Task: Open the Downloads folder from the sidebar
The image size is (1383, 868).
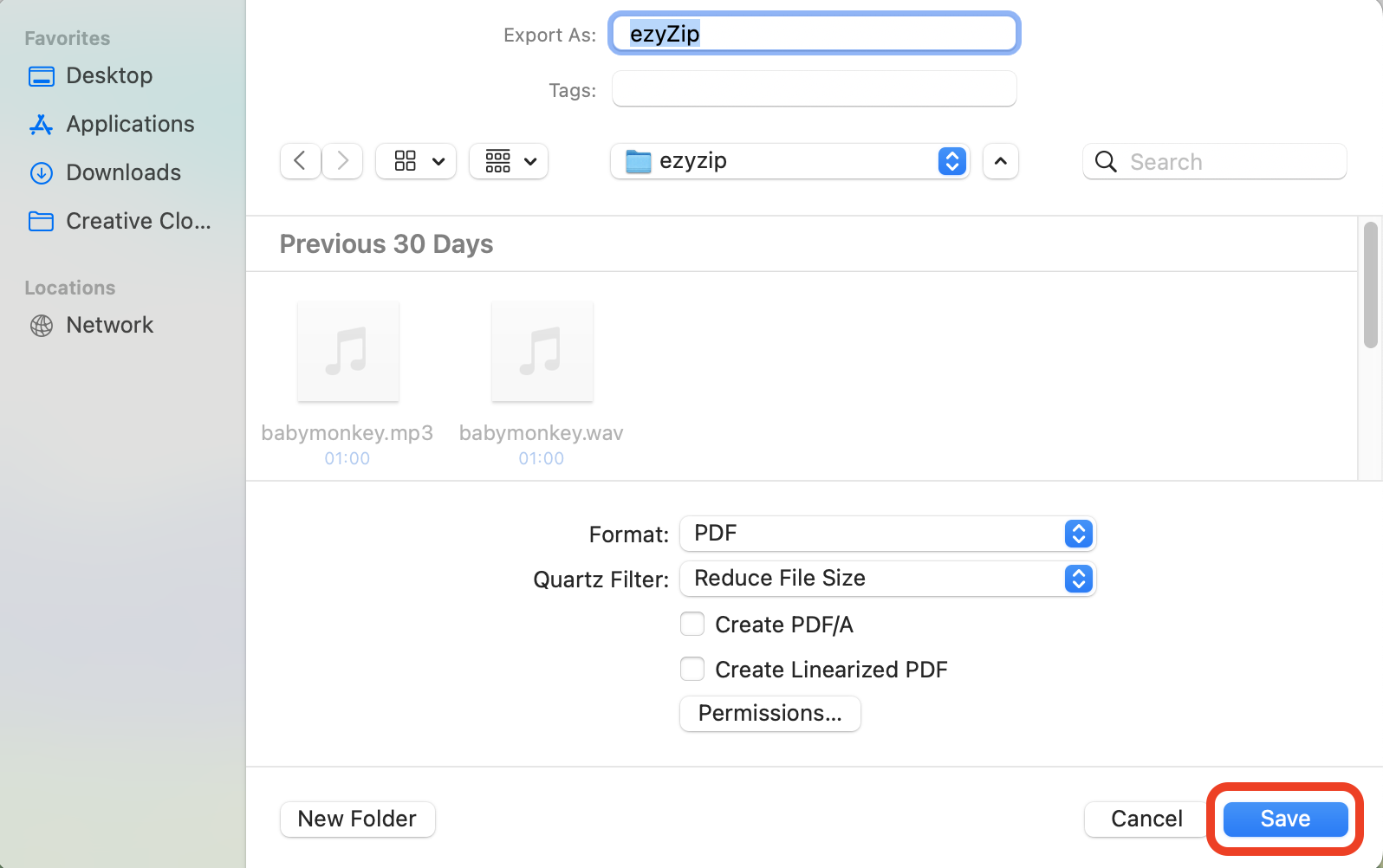Action: click(123, 172)
